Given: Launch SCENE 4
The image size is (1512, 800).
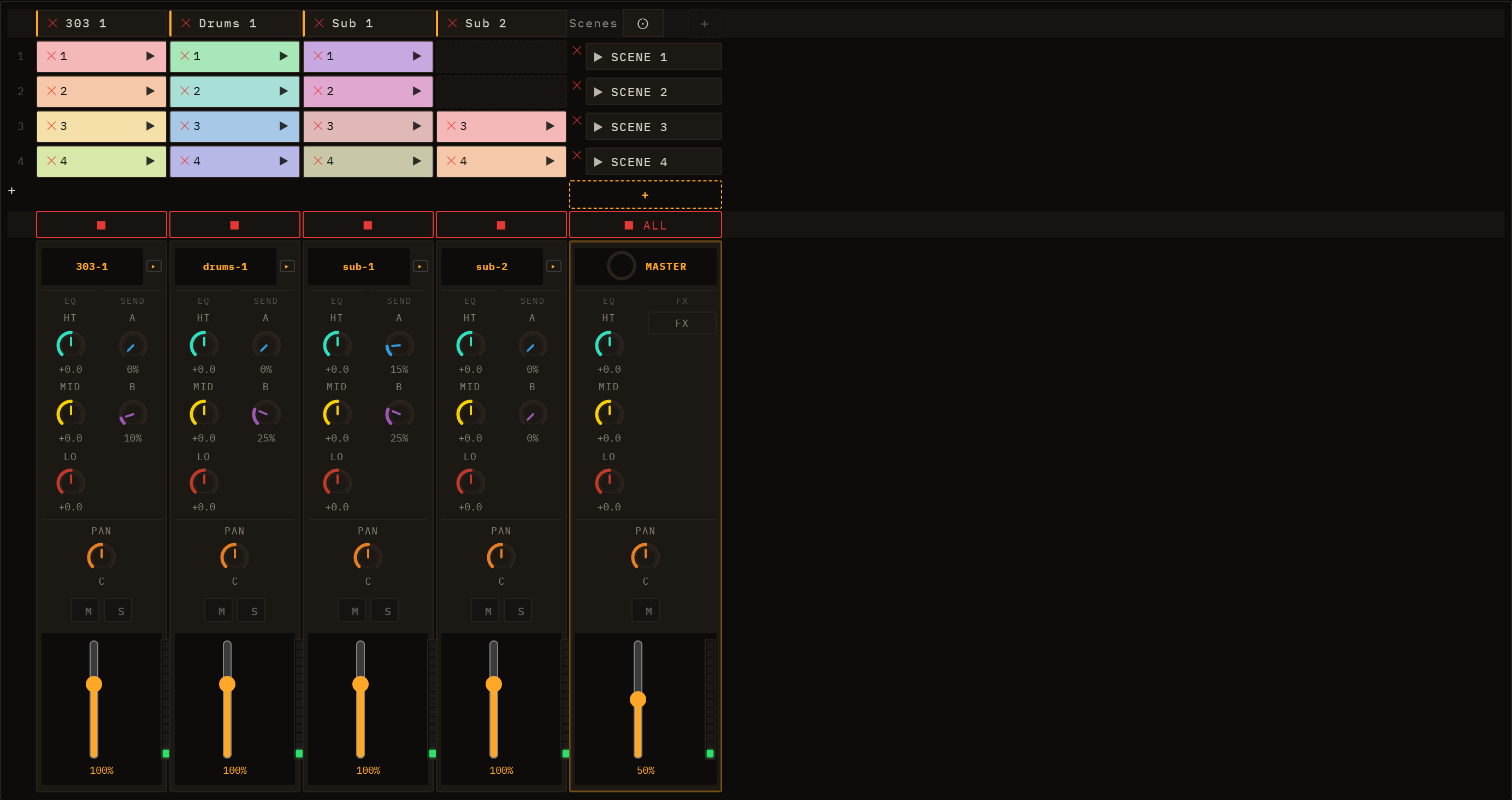Looking at the screenshot, I should point(653,162).
